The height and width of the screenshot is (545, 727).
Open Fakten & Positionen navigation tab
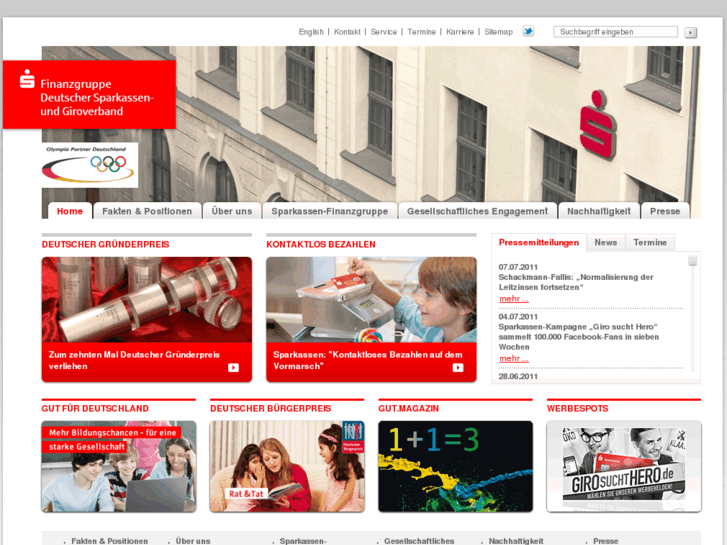[147, 211]
